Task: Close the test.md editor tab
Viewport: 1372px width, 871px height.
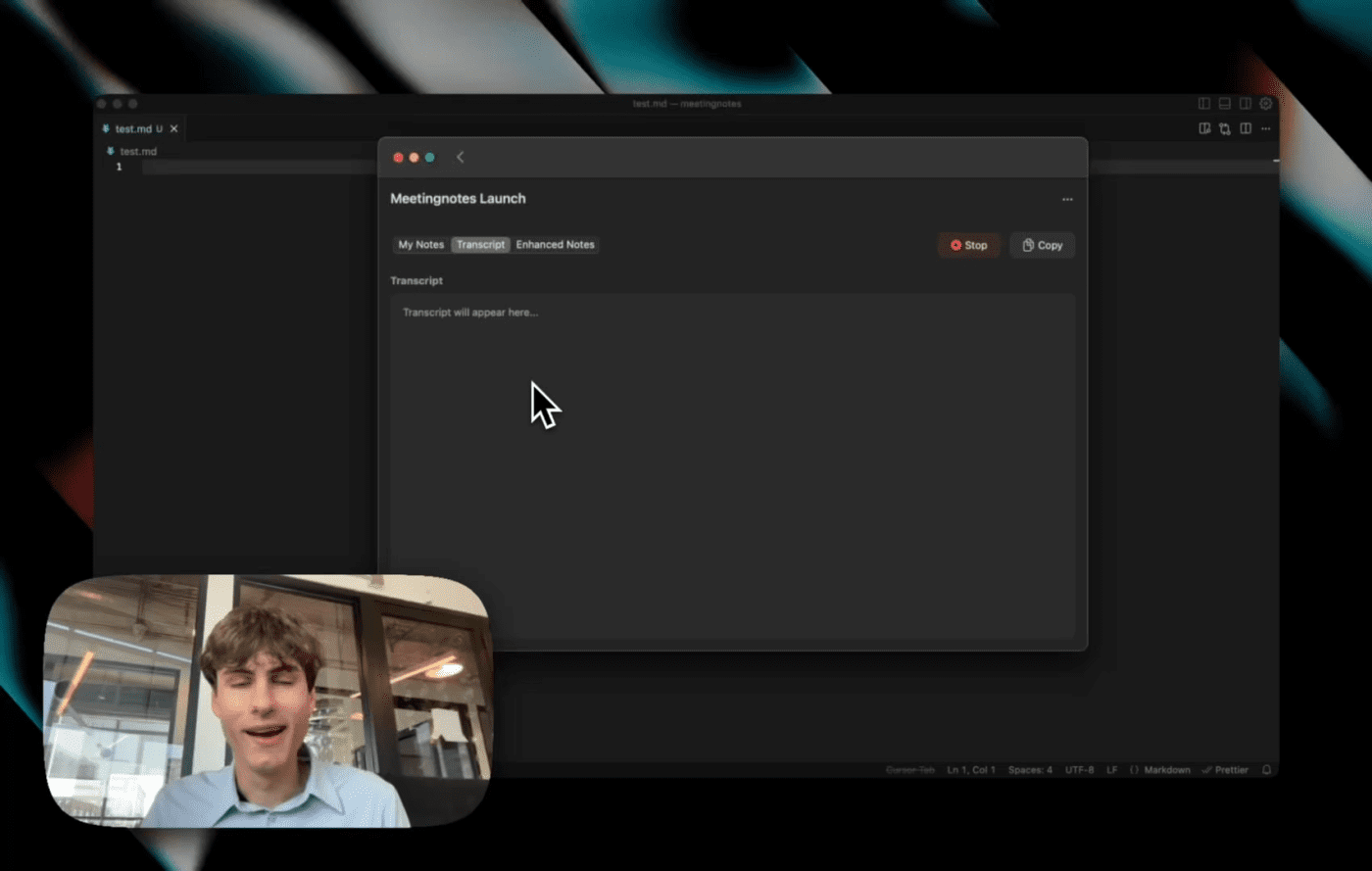Action: tap(174, 128)
